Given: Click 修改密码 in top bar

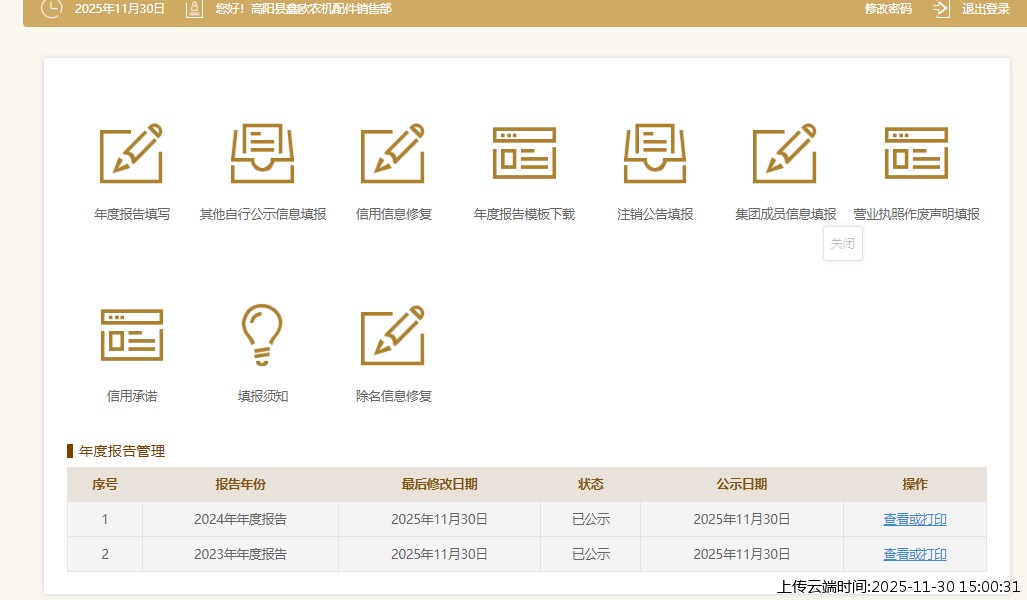Looking at the screenshot, I should 888,9.
